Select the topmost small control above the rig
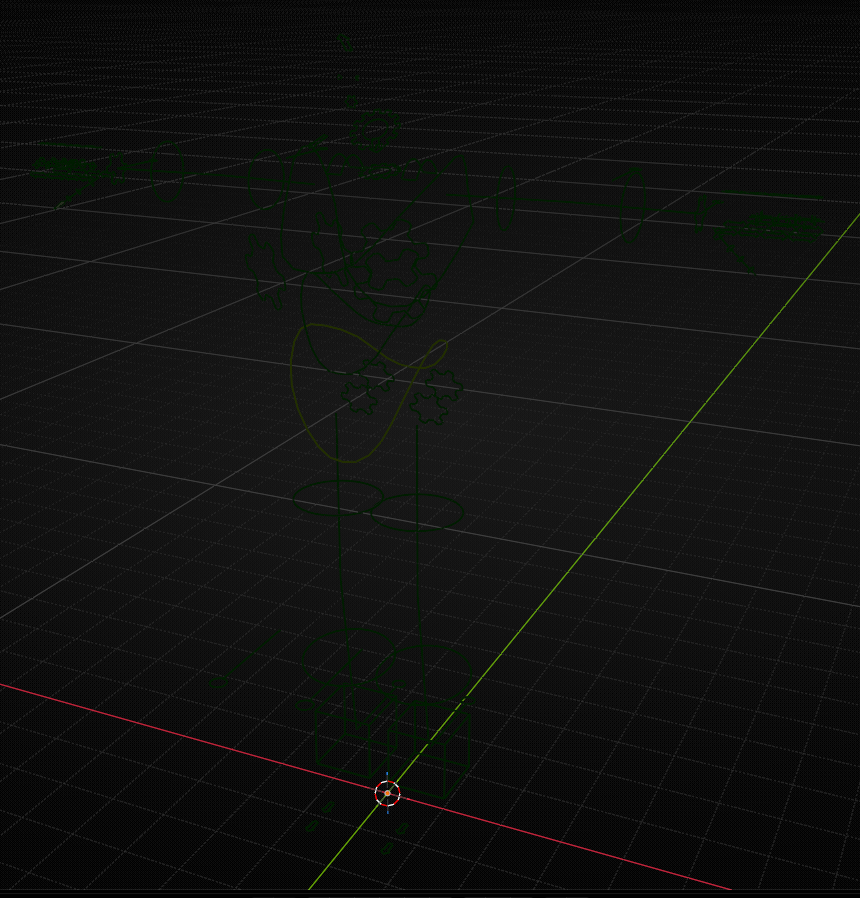Screen dimensions: 860x898 tap(344, 42)
